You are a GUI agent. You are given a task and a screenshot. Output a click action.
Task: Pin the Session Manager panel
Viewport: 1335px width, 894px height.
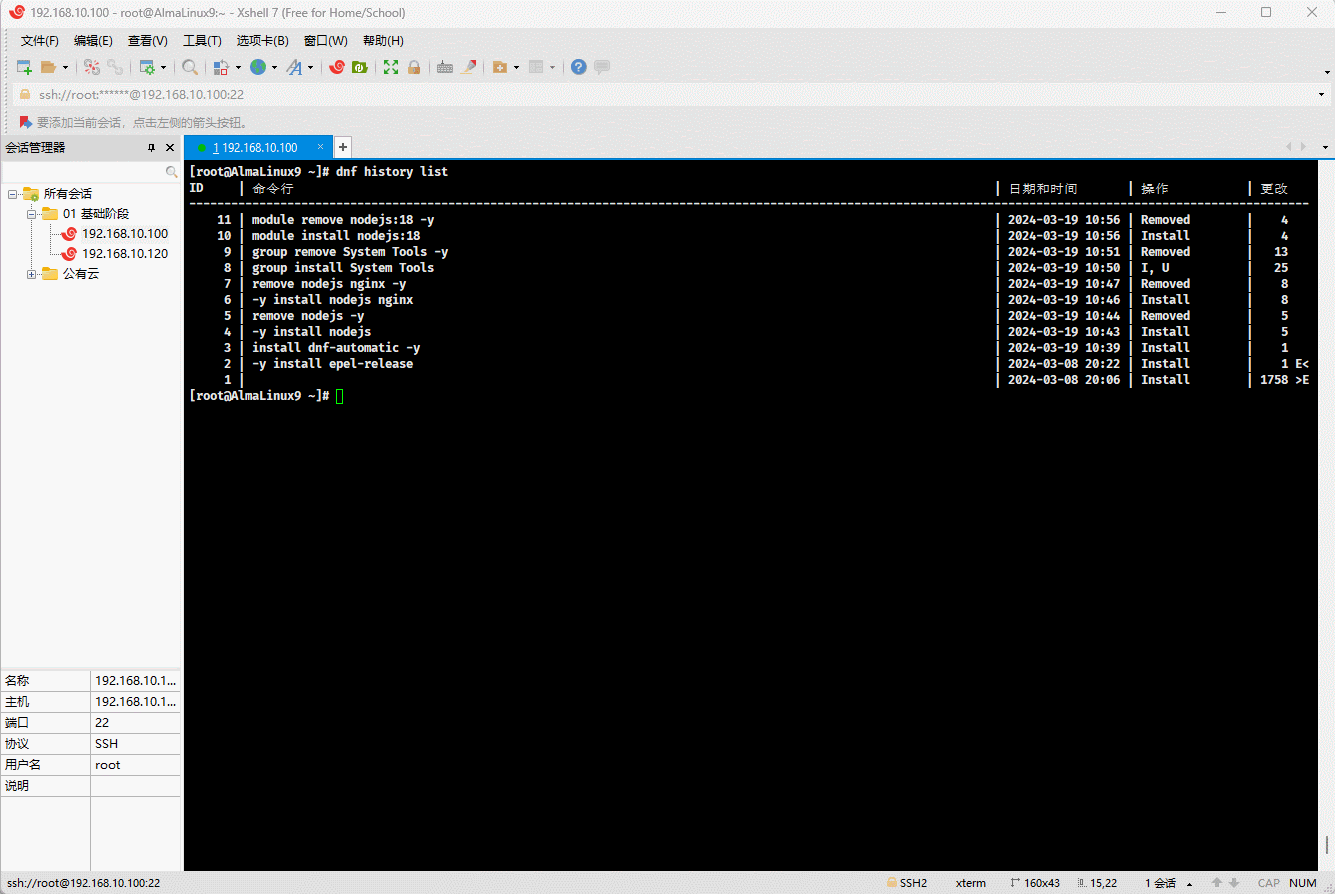151,147
